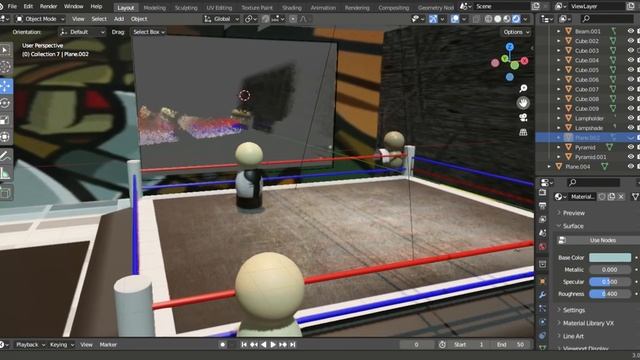The image size is (640, 360).
Task: Toggle X-ray display in viewport header
Action: tap(476, 19)
